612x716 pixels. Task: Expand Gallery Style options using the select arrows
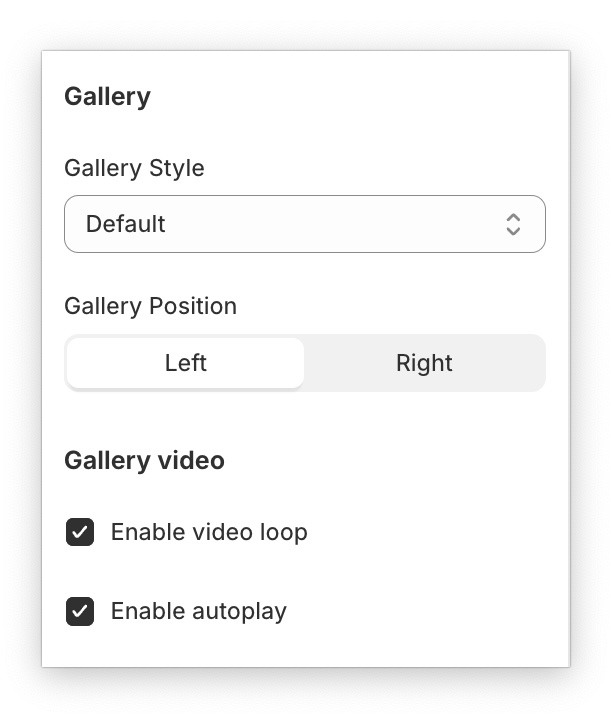coord(512,224)
